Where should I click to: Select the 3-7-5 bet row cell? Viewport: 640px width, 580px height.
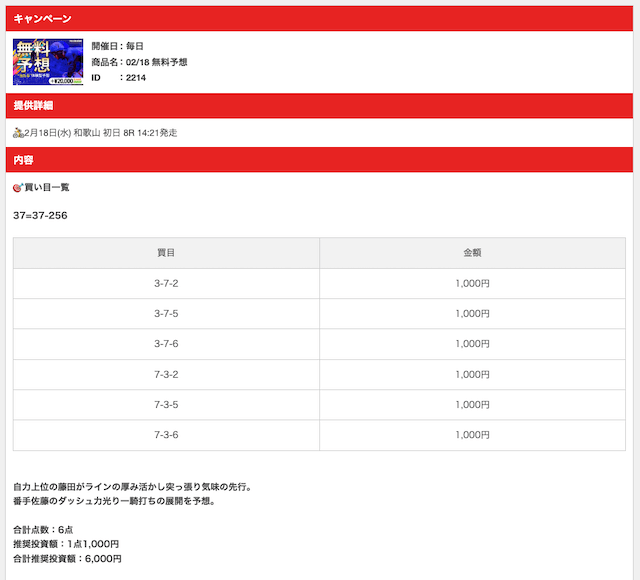166,314
